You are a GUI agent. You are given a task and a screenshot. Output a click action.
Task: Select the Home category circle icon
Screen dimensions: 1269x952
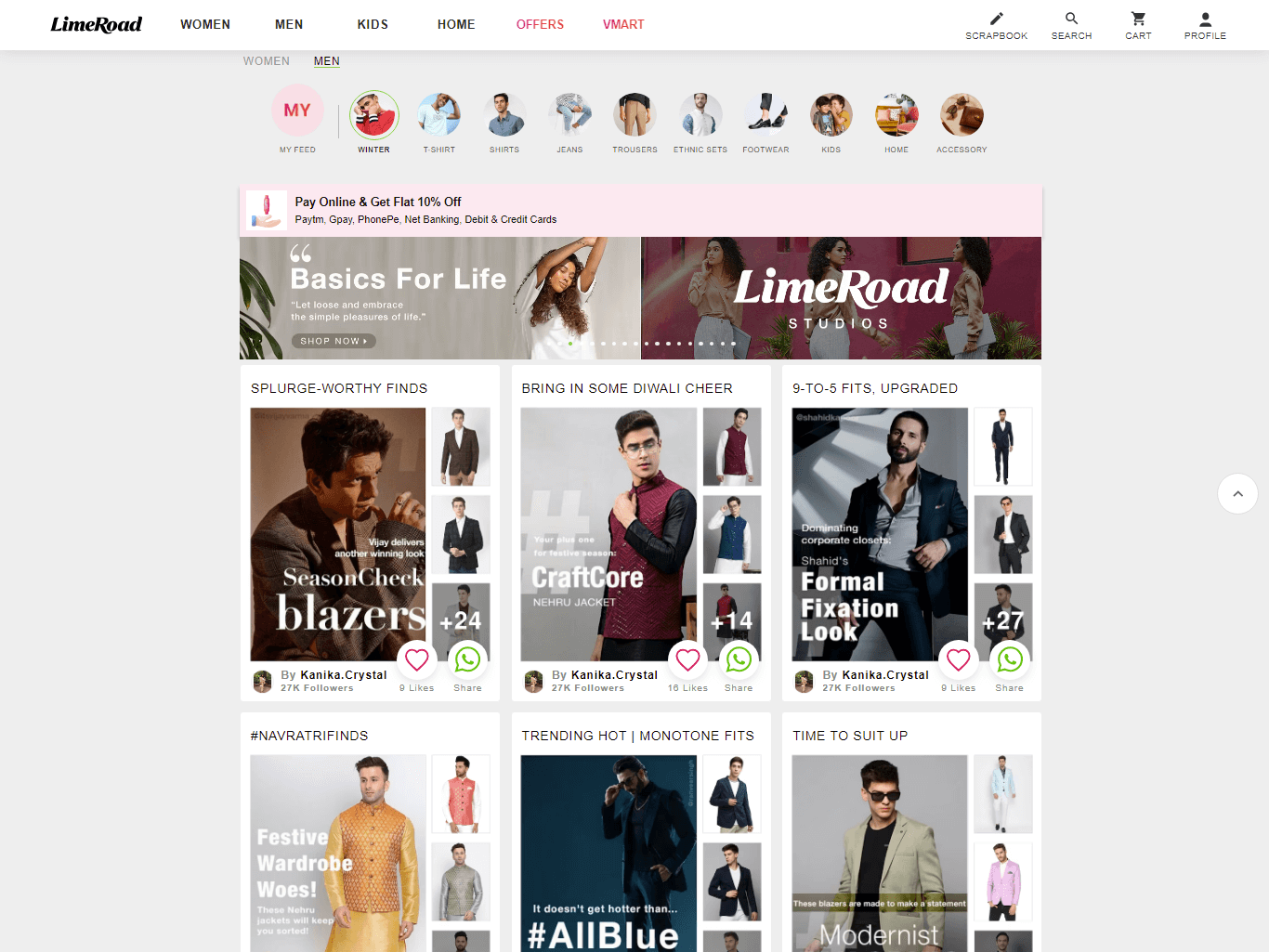(896, 115)
